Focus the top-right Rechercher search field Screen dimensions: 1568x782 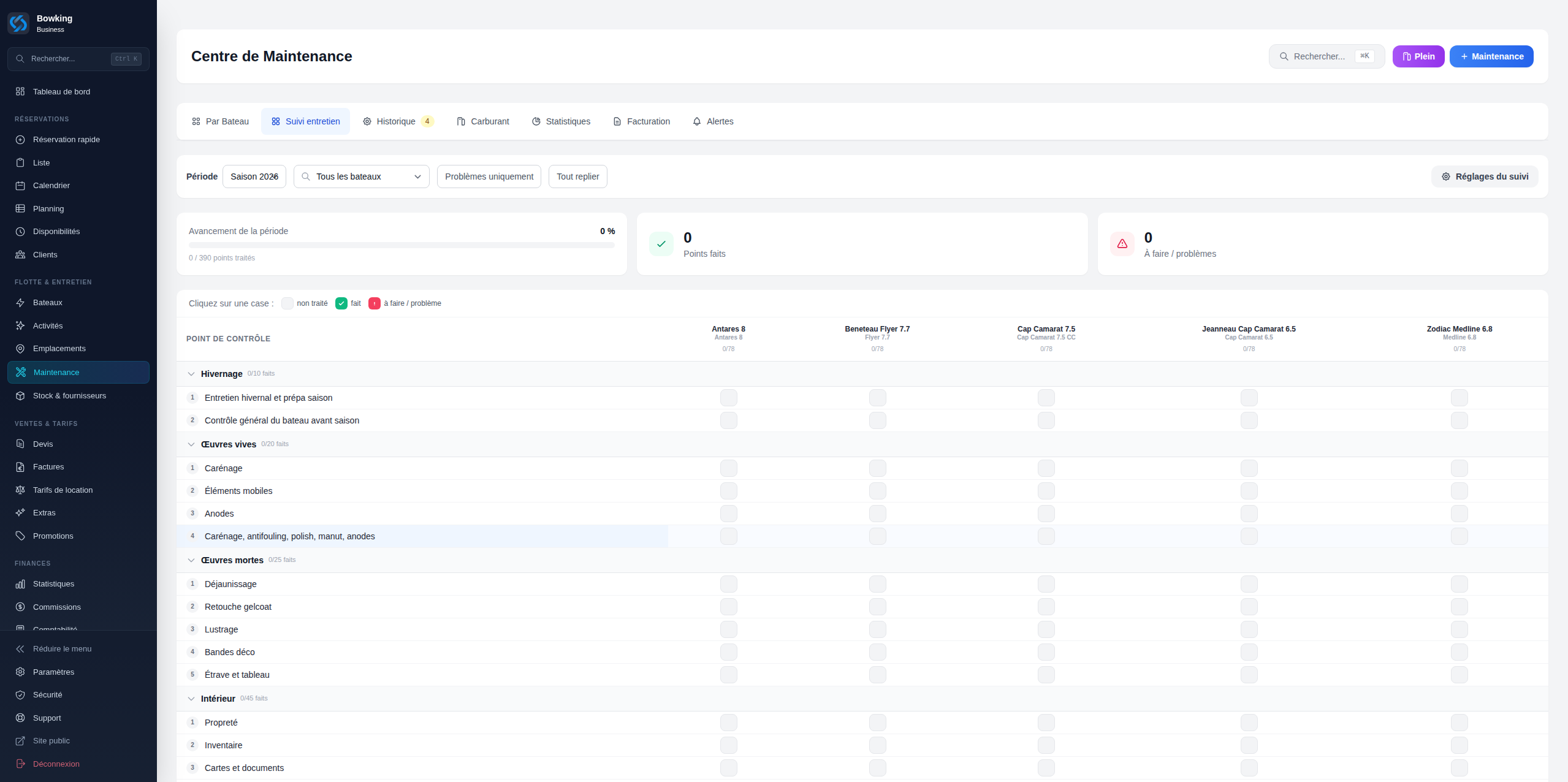click(1326, 56)
